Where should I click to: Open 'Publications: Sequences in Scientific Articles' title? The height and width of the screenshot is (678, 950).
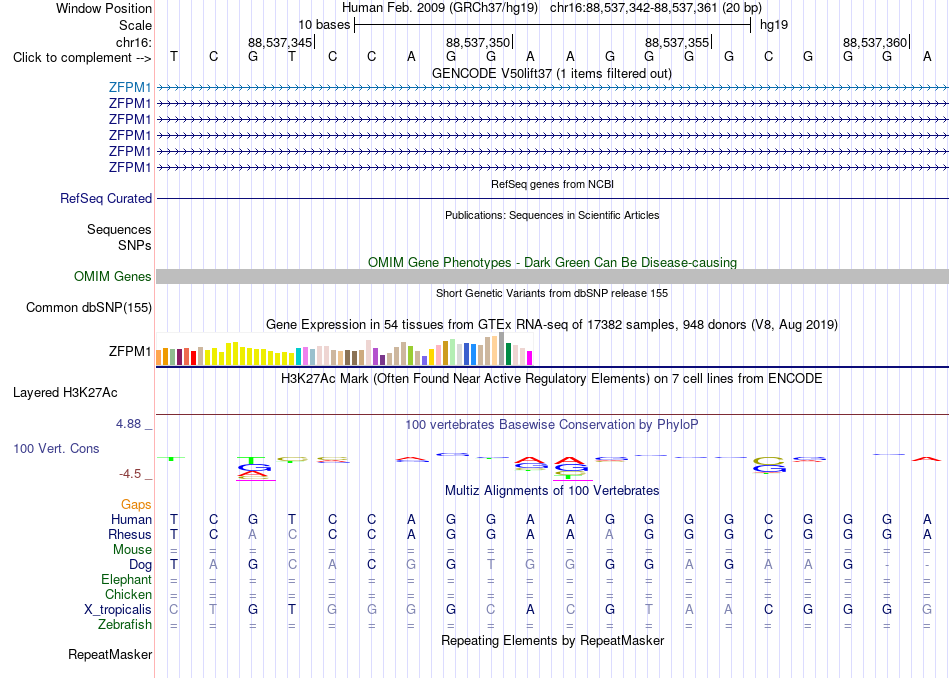[552, 215]
